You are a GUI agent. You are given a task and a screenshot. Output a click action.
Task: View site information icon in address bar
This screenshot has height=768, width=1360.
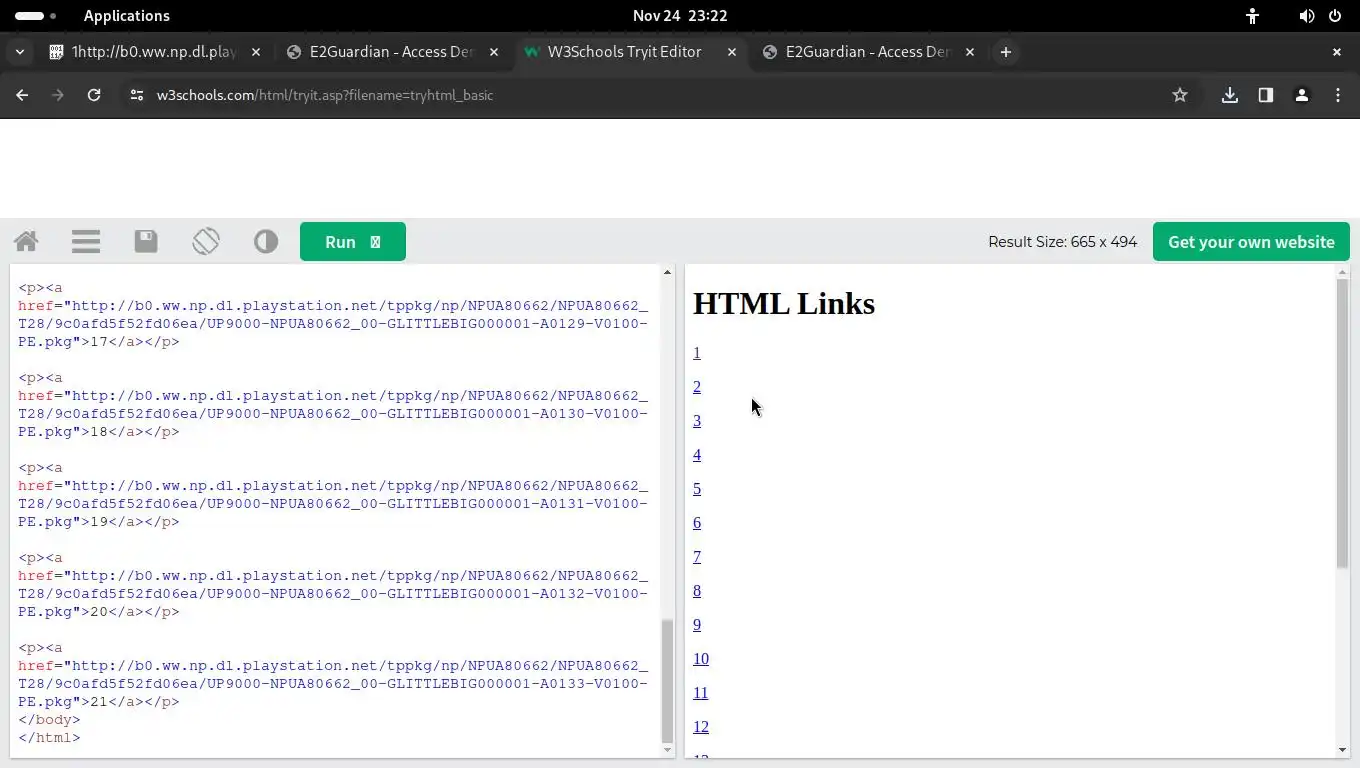(x=137, y=95)
